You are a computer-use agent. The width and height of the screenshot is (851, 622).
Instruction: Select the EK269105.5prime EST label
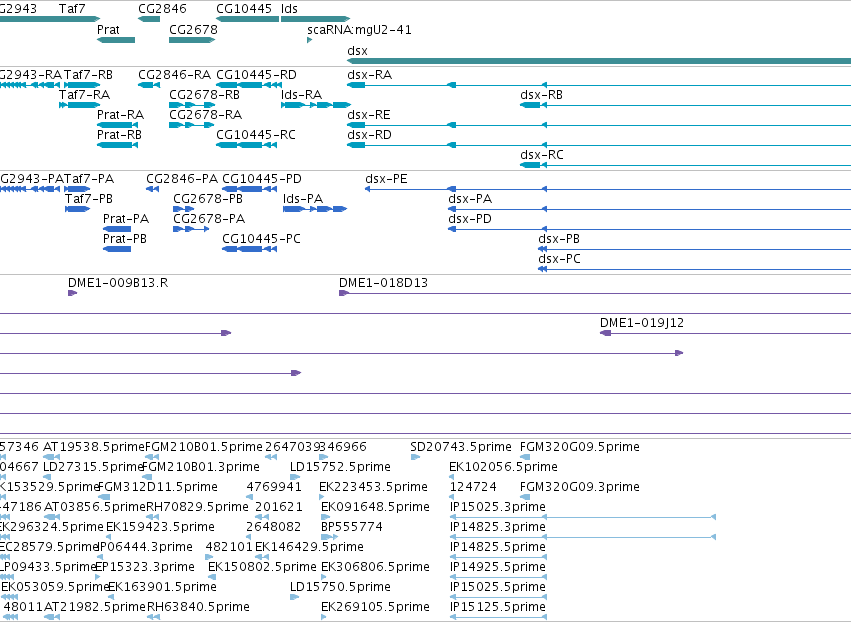tap(376, 608)
